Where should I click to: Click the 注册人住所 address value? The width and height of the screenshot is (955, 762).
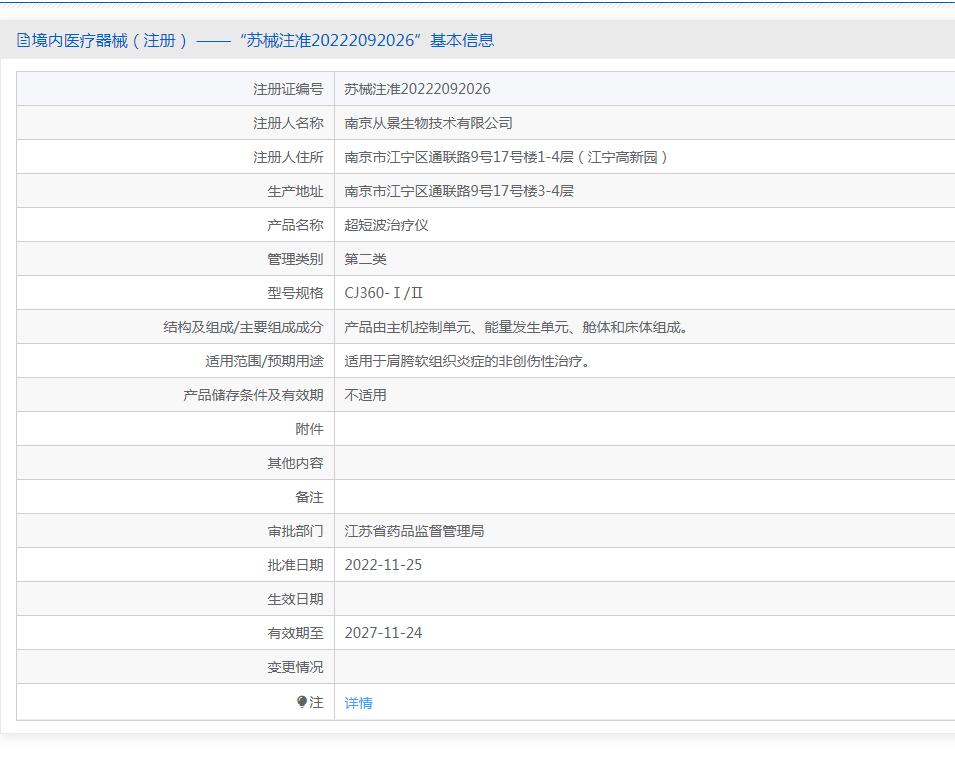click(506, 157)
